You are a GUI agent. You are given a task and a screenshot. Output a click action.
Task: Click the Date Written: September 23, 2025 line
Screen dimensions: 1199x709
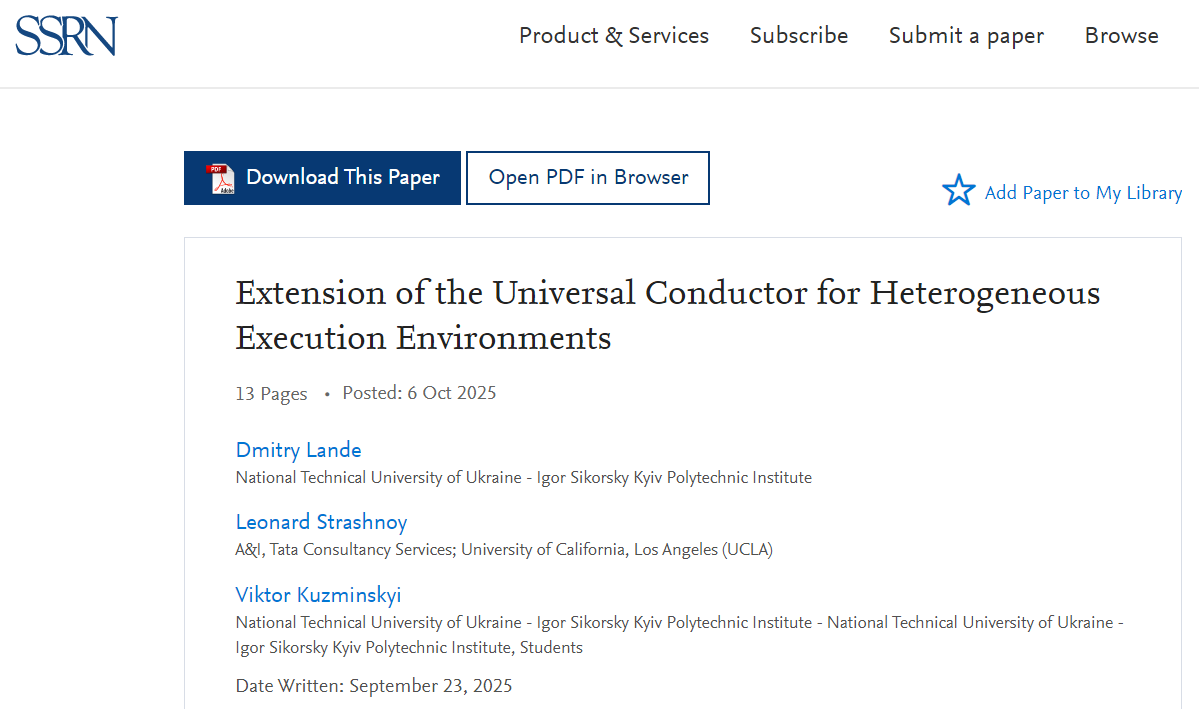pos(374,686)
